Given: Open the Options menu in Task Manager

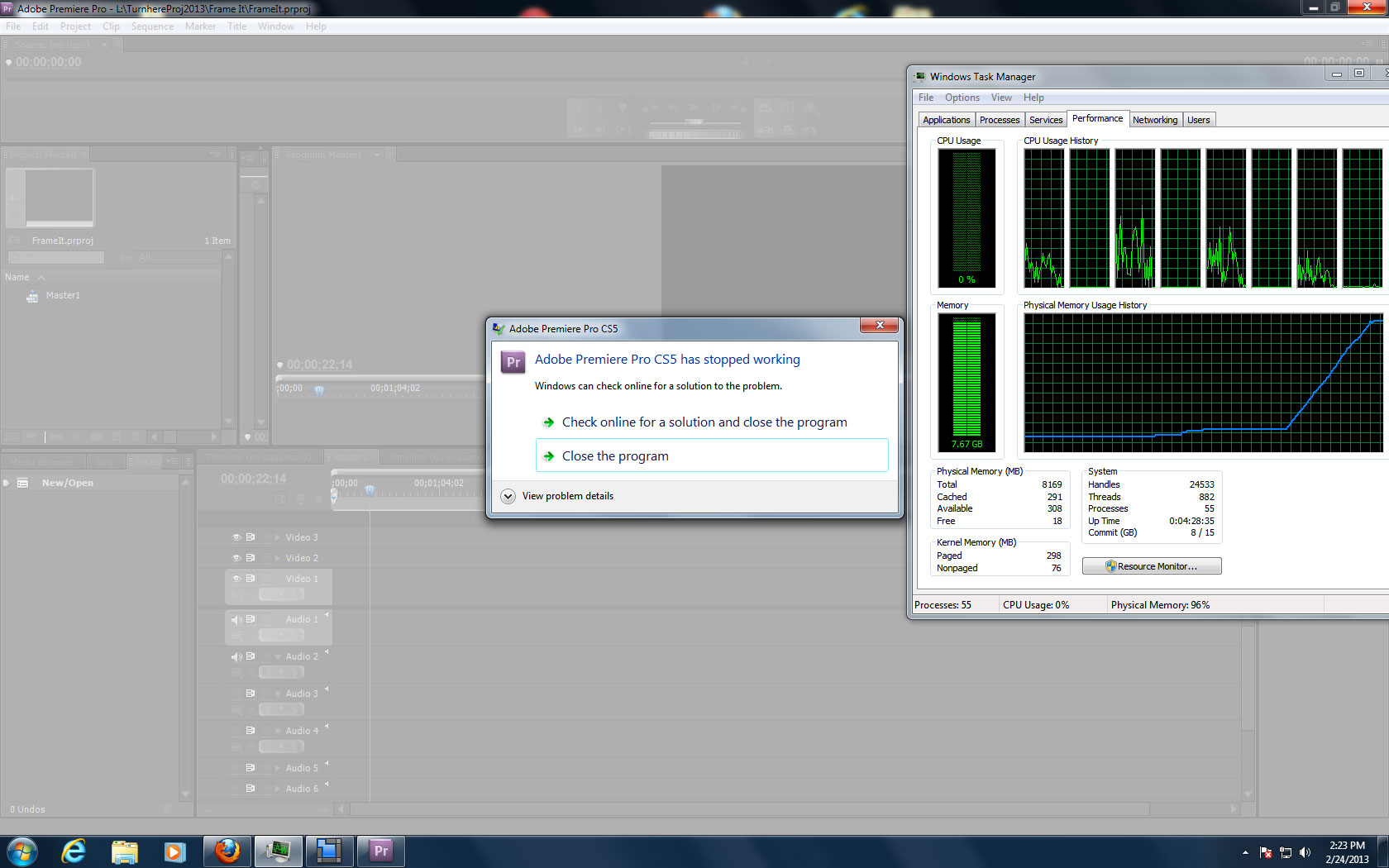Looking at the screenshot, I should click(x=962, y=98).
